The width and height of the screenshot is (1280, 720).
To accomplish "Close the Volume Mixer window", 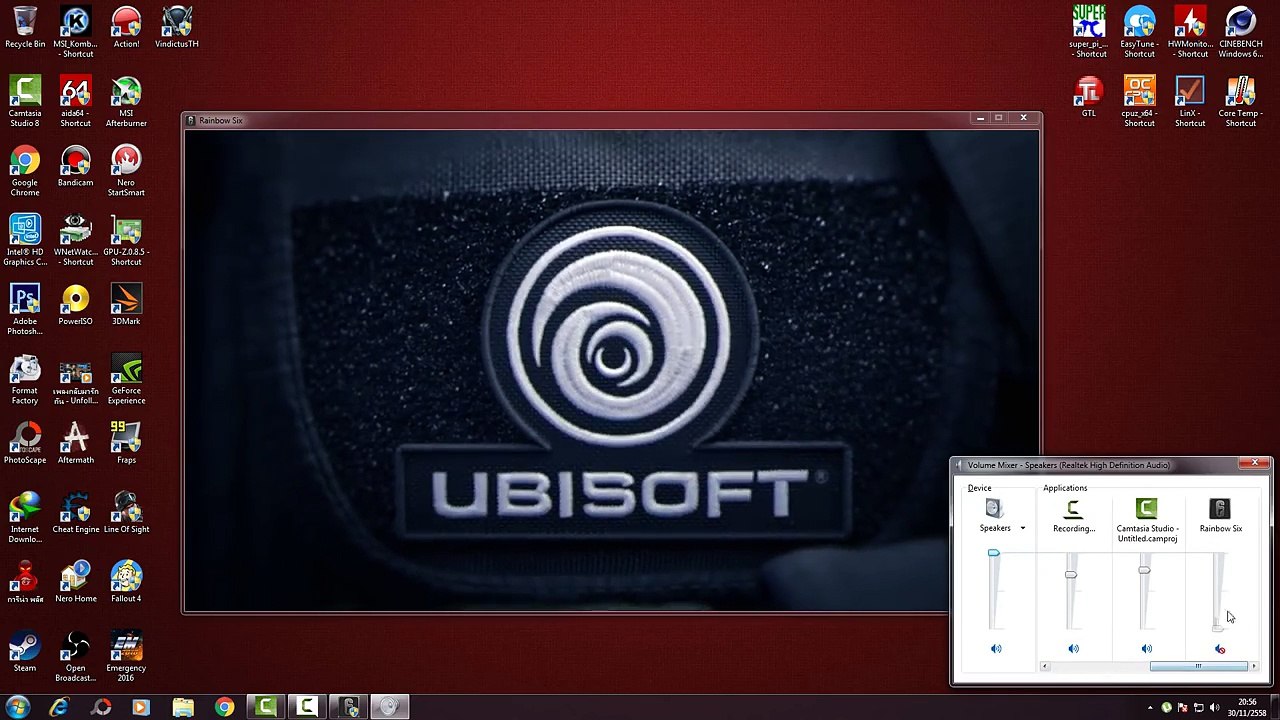I will [x=1255, y=463].
